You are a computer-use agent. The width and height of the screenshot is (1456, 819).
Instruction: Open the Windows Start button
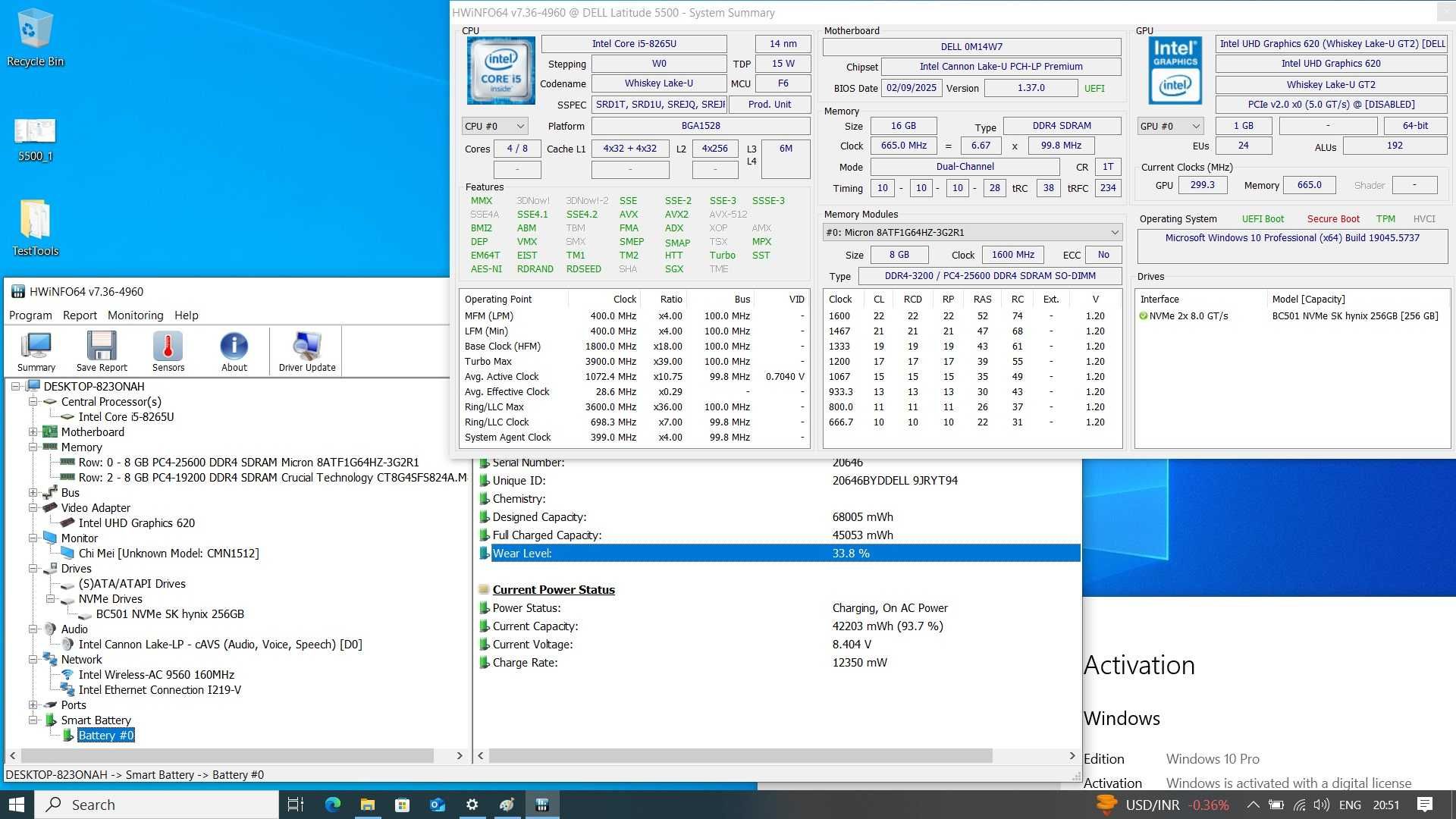tap(17, 805)
